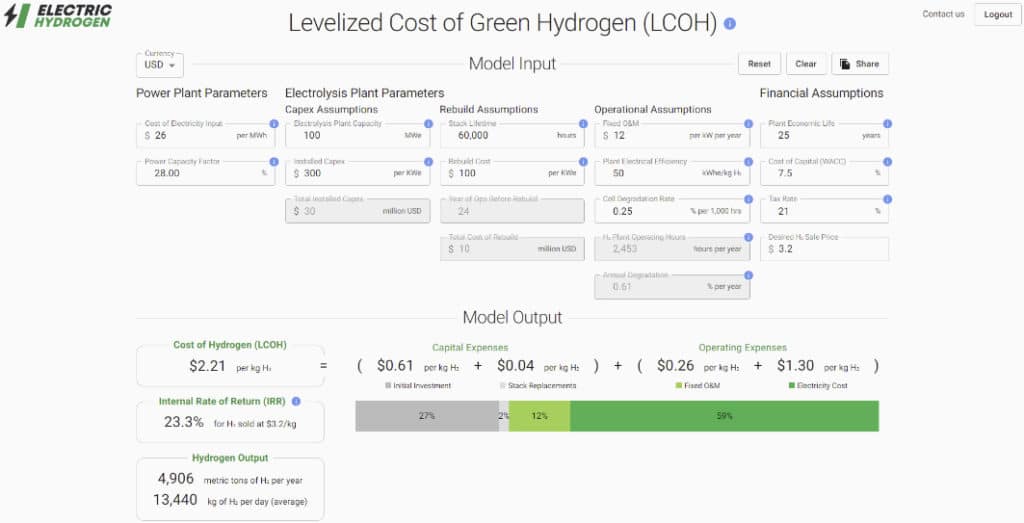Click the $0.61 capital expense value
Viewport: 1024px width, 523px height.
click(x=395, y=366)
